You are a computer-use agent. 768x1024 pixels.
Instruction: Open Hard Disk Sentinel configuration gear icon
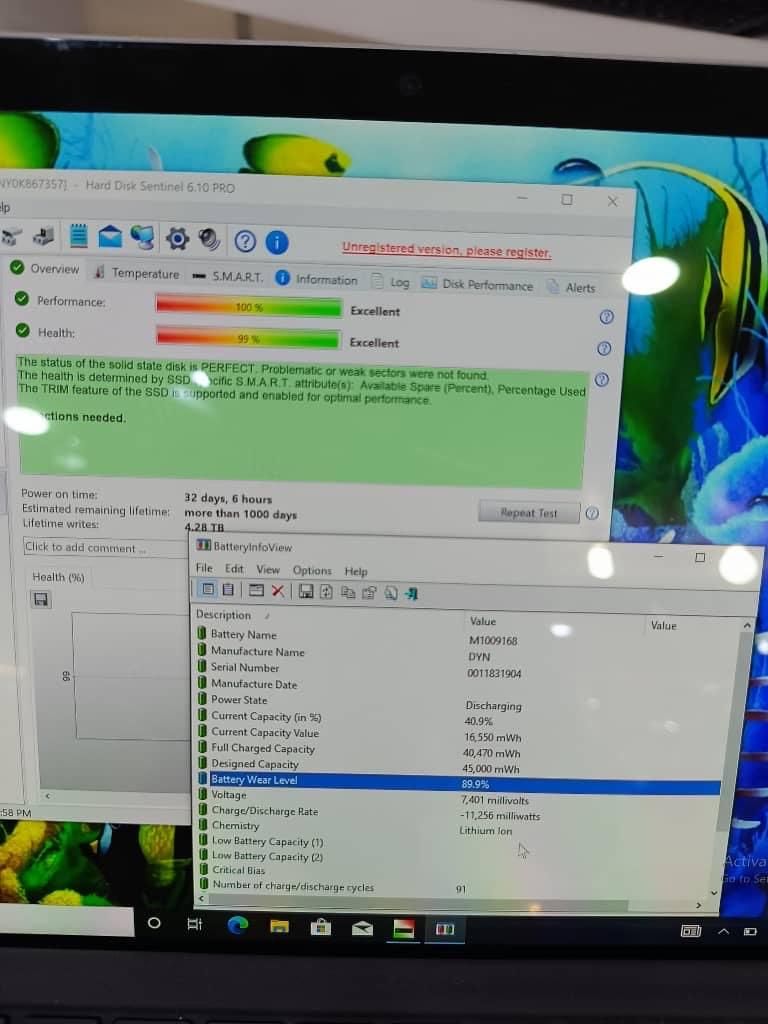point(177,239)
